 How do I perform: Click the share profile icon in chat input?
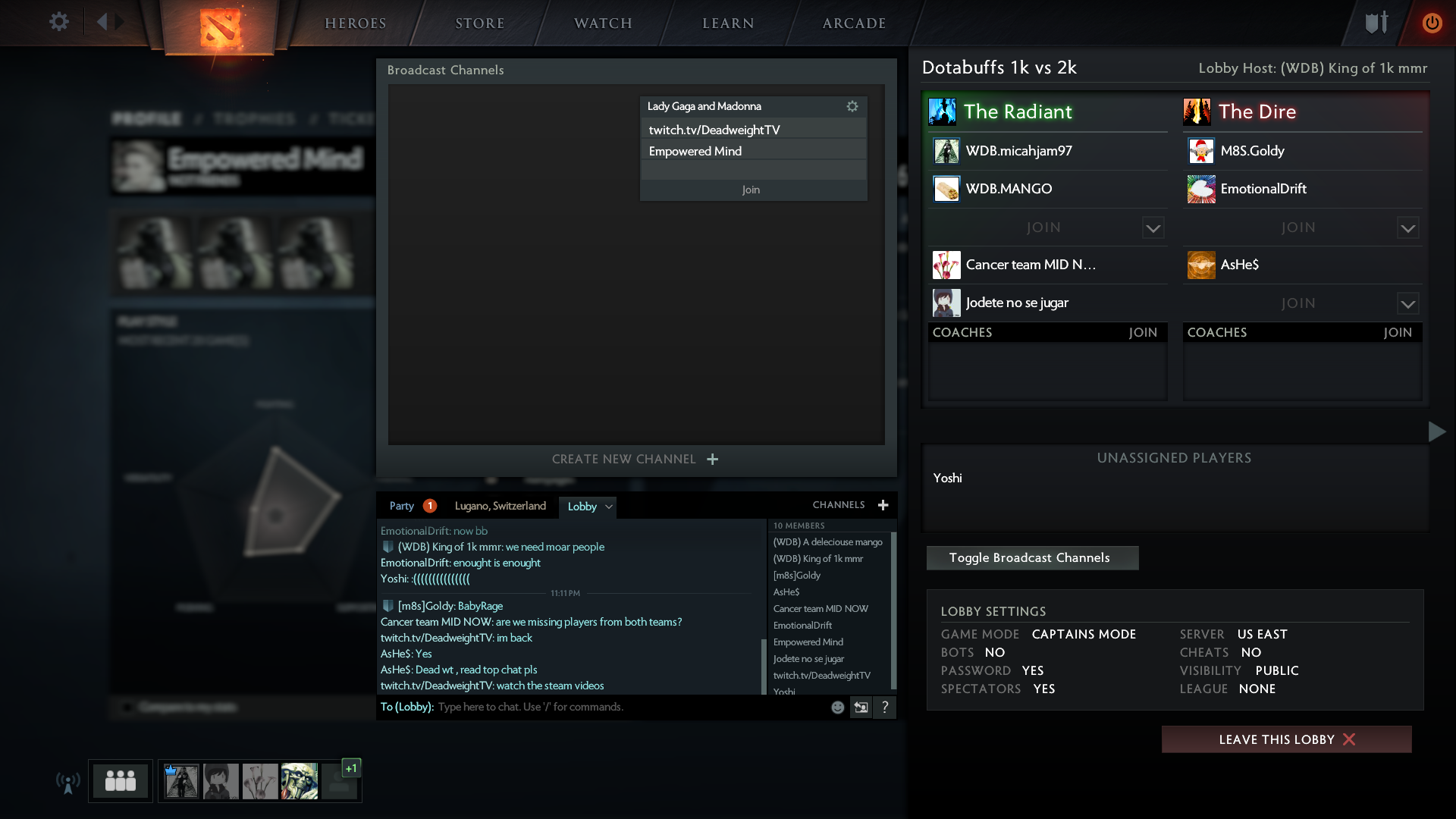pos(861,707)
